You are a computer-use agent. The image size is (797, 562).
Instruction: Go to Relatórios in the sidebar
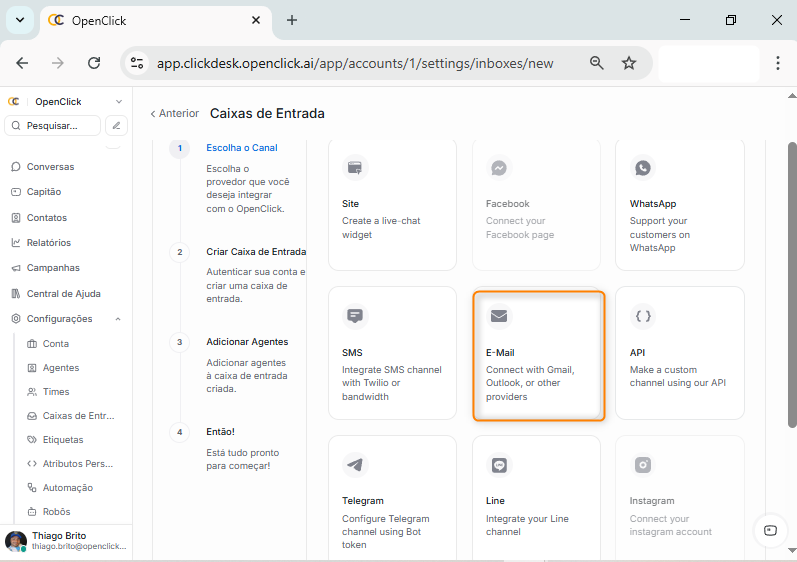(48, 243)
